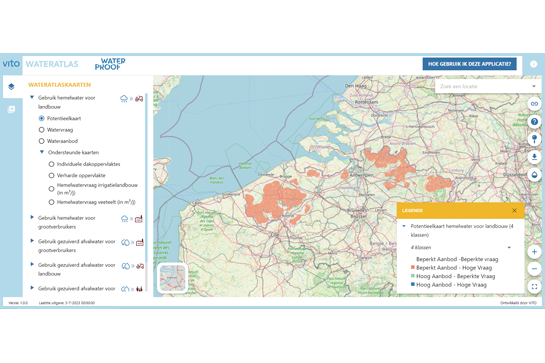Collapse Gebruik hemelwater voor landbouw group

pyautogui.click(x=32, y=98)
